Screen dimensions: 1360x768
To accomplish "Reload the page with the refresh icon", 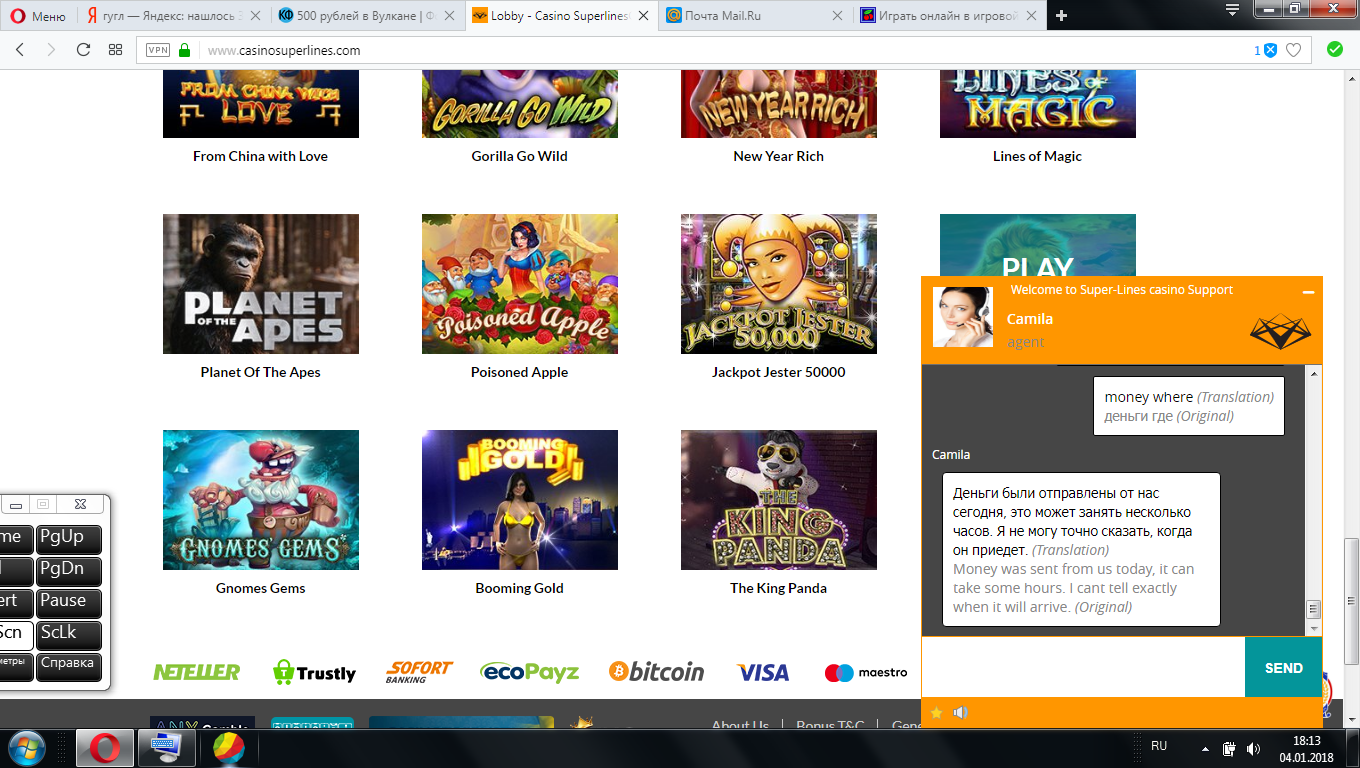I will (x=83, y=50).
